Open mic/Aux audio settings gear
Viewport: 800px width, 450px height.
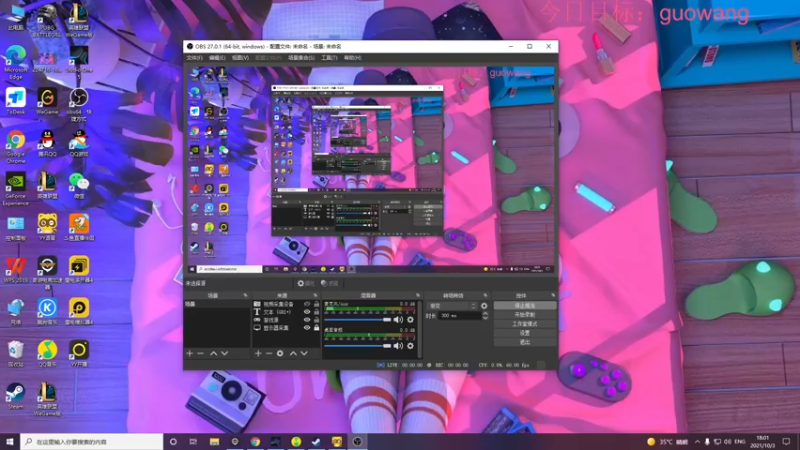point(410,320)
